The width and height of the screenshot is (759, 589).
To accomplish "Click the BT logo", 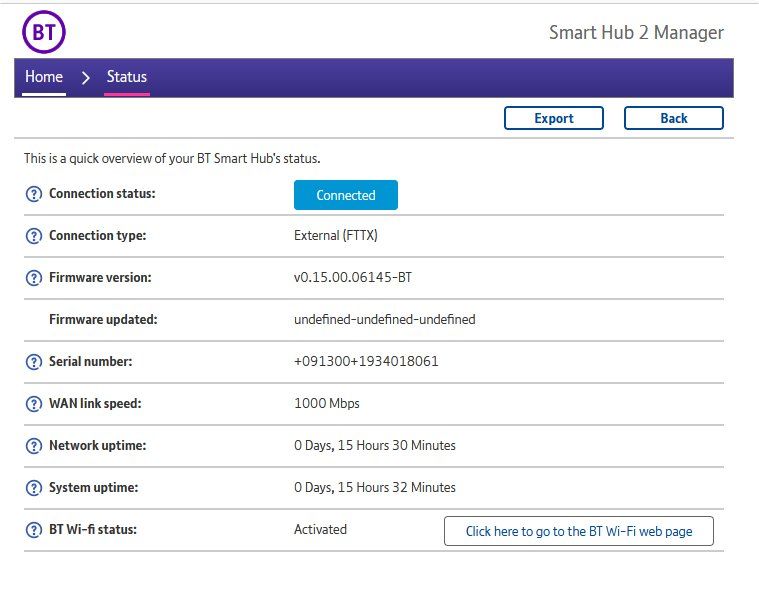I will point(44,33).
